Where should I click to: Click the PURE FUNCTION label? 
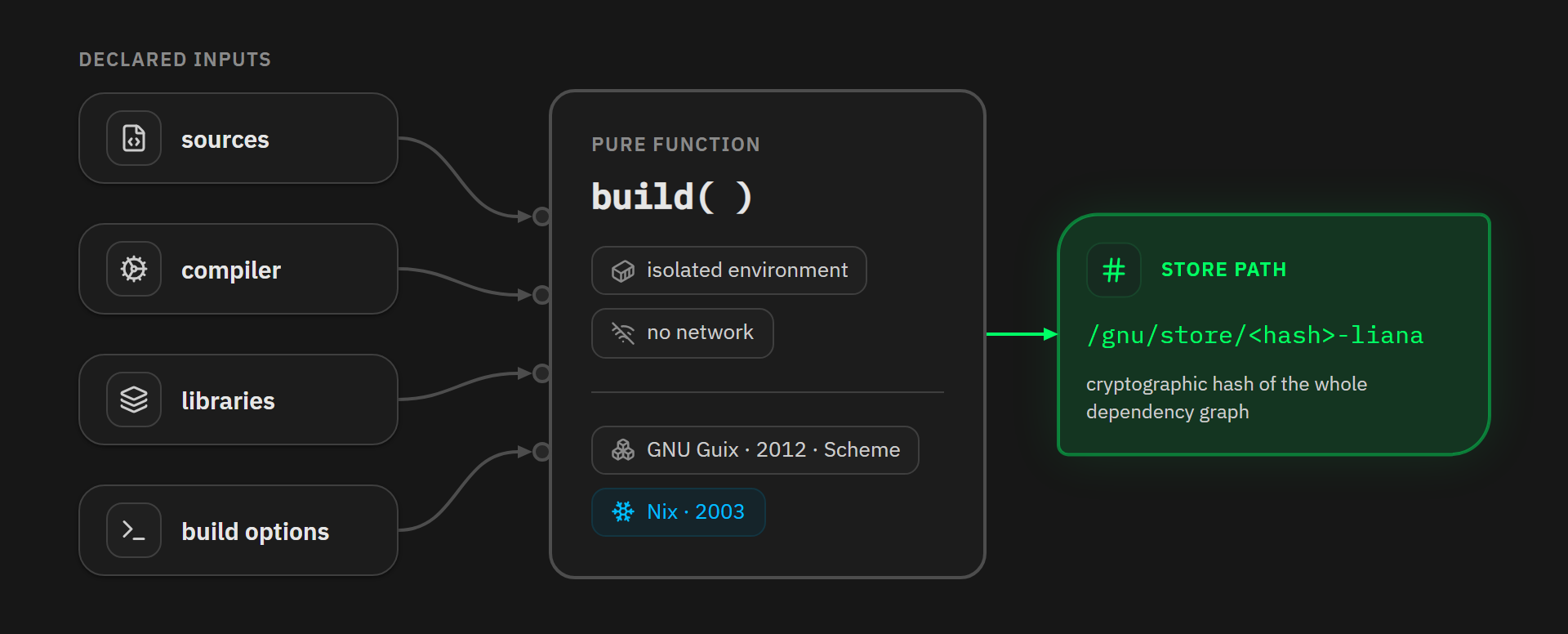[x=676, y=145]
